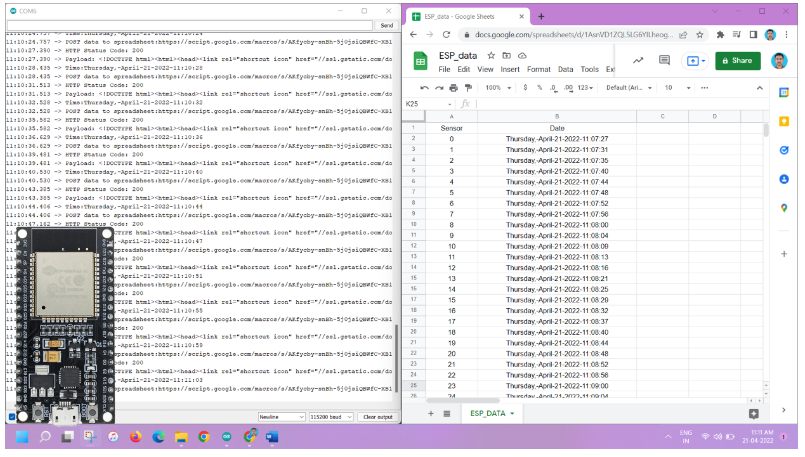Click the Windows Start button
805x457 pixels.
(x=19, y=437)
